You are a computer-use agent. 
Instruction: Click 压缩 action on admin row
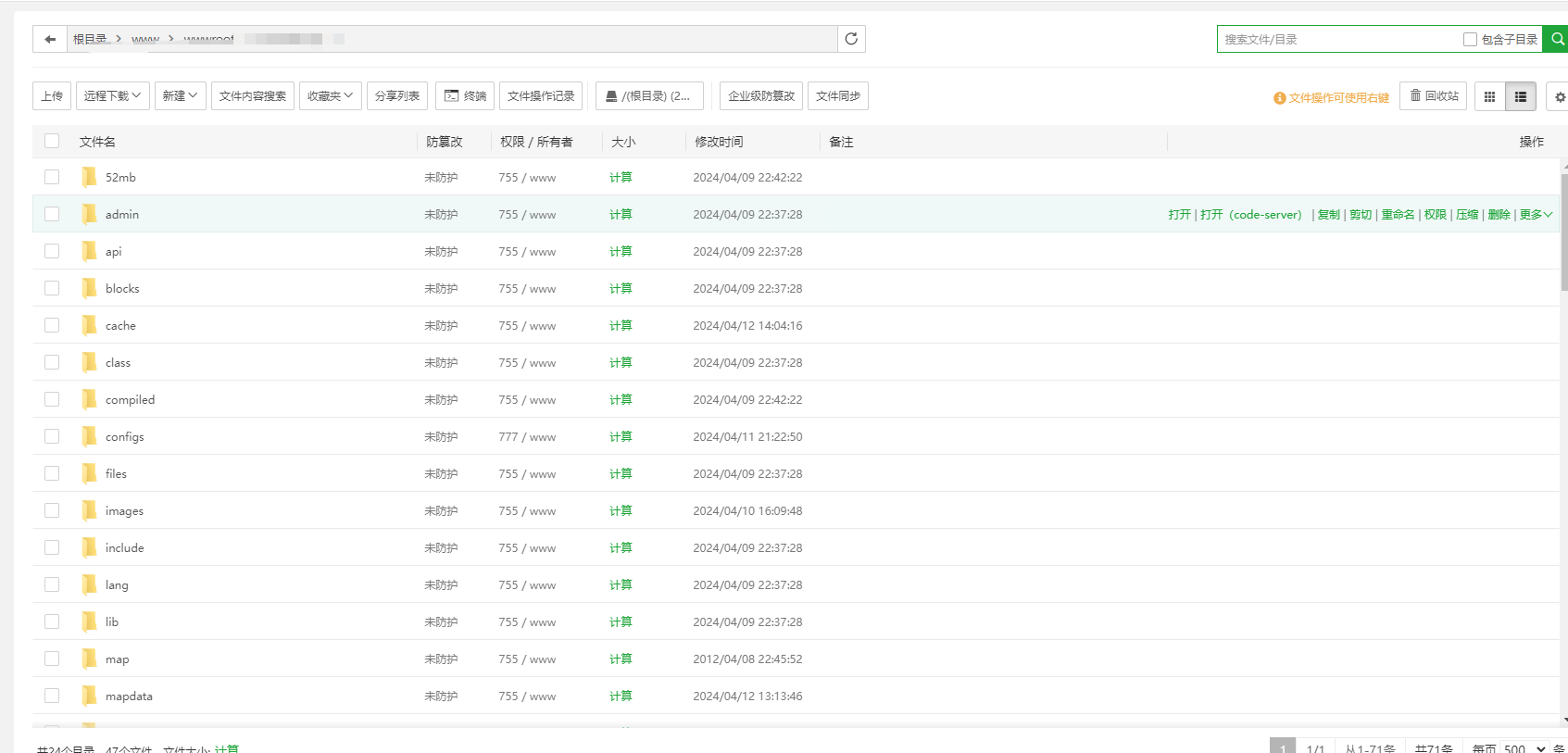pyautogui.click(x=1467, y=215)
